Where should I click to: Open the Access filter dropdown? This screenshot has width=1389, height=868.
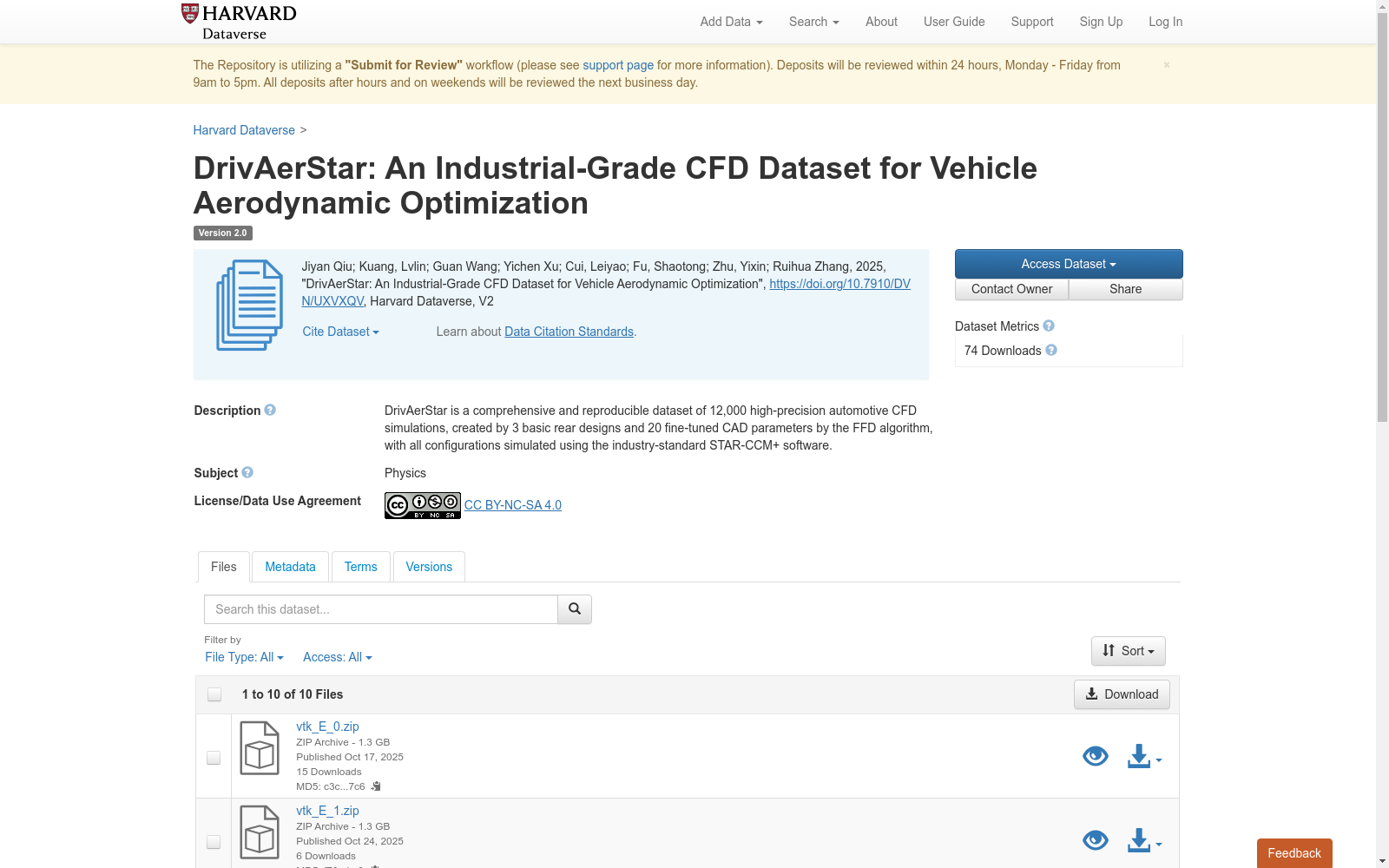(338, 657)
